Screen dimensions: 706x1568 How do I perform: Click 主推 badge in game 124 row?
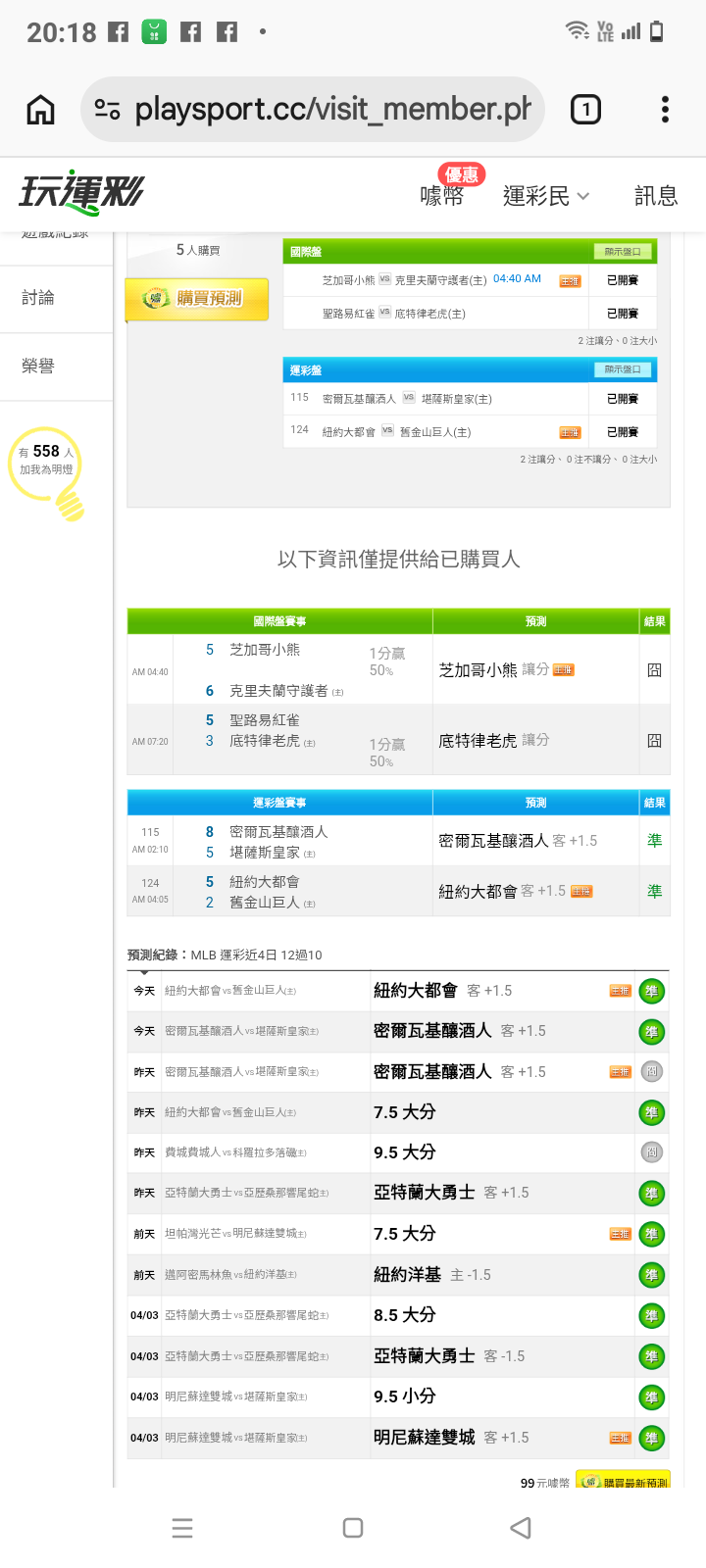570,432
